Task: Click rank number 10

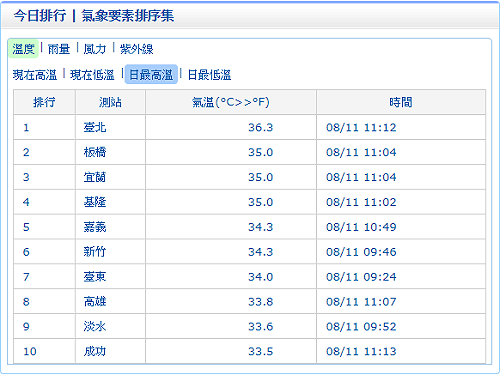Action: click(x=30, y=351)
